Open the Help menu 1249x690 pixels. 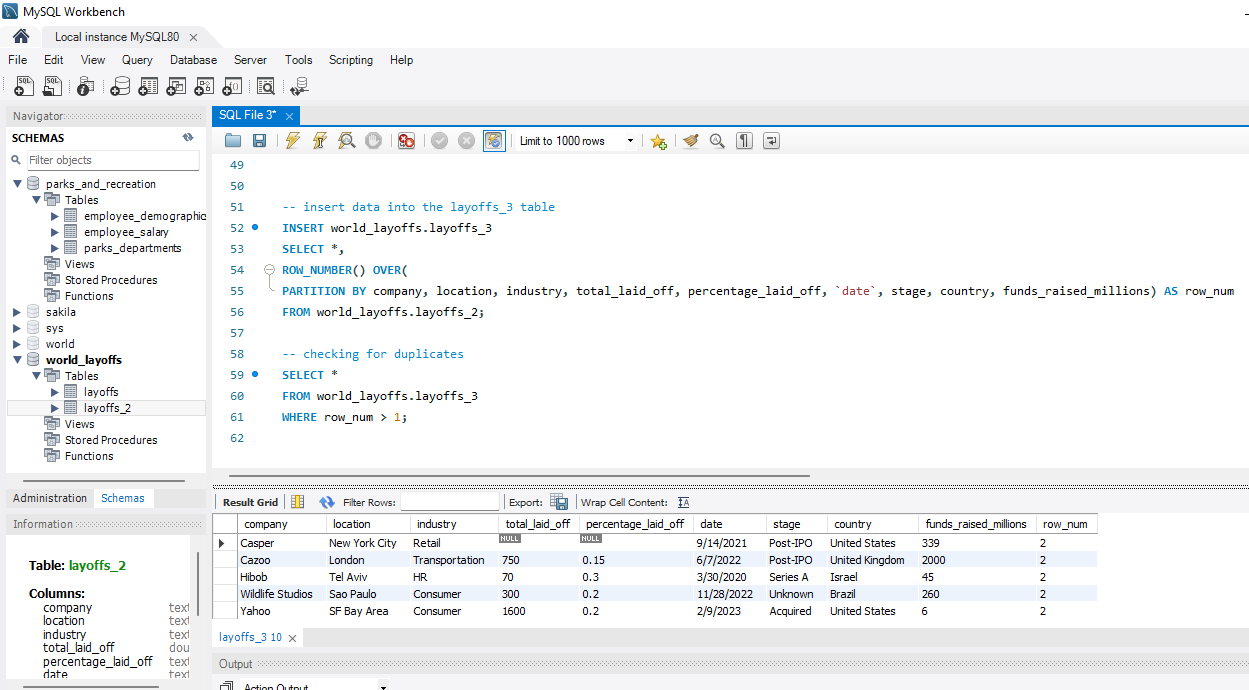coord(401,60)
